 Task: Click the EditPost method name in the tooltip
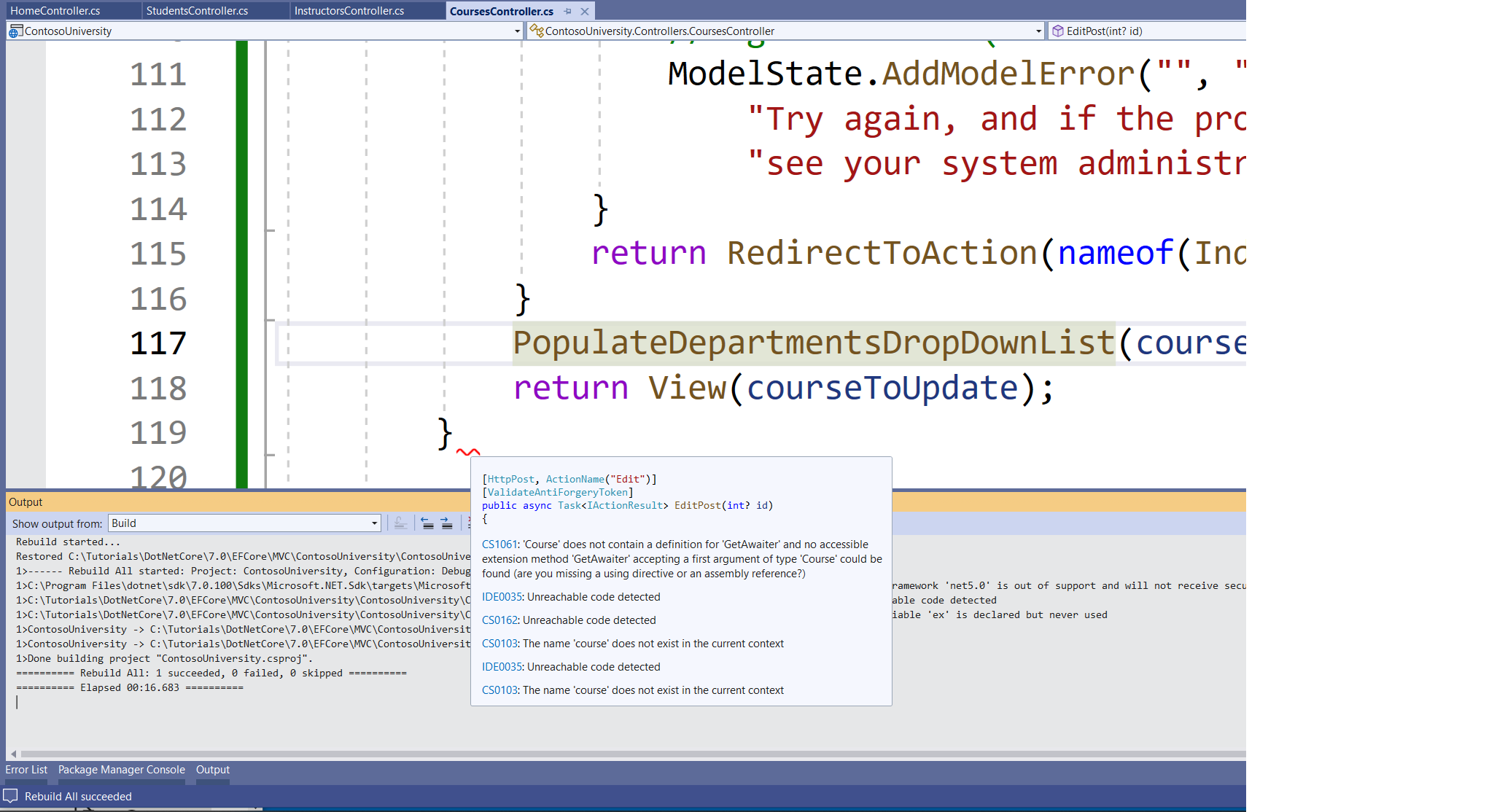[697, 506]
